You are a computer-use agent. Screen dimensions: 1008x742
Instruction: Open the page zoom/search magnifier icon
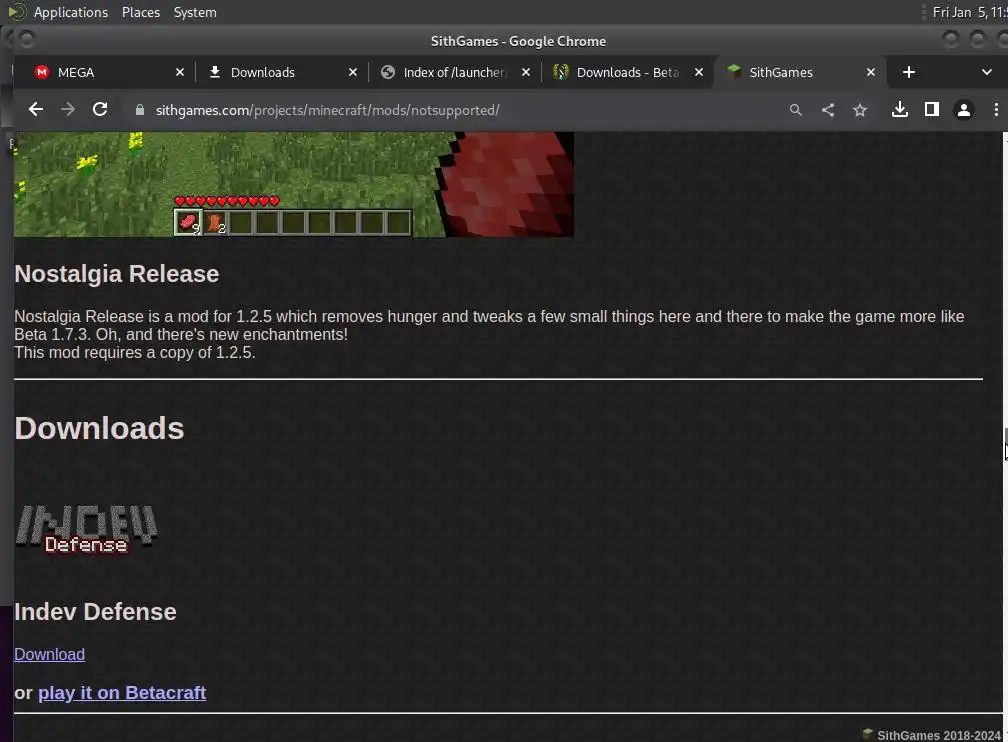[x=796, y=110]
